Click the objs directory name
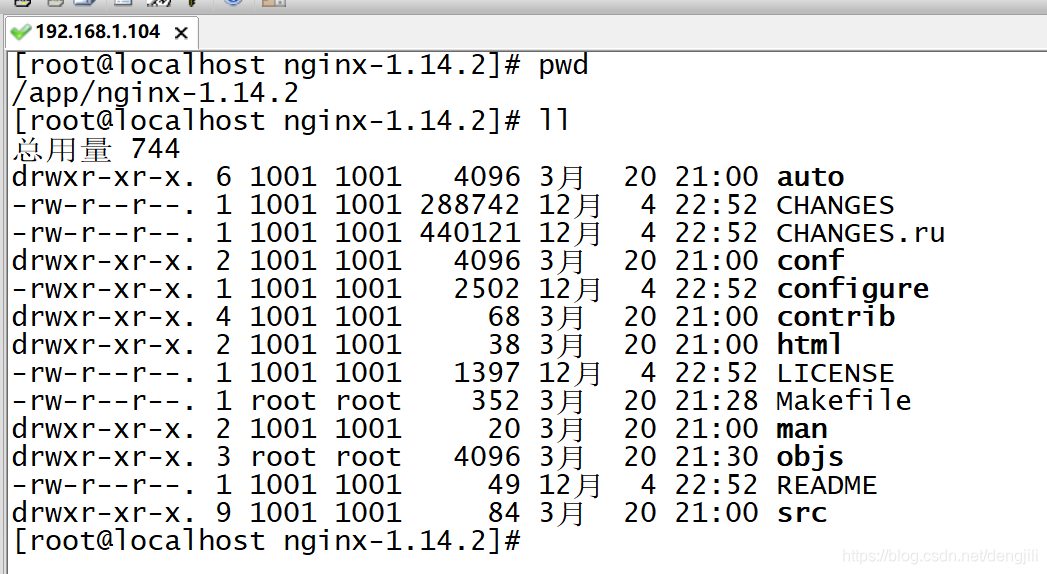 coord(810,458)
